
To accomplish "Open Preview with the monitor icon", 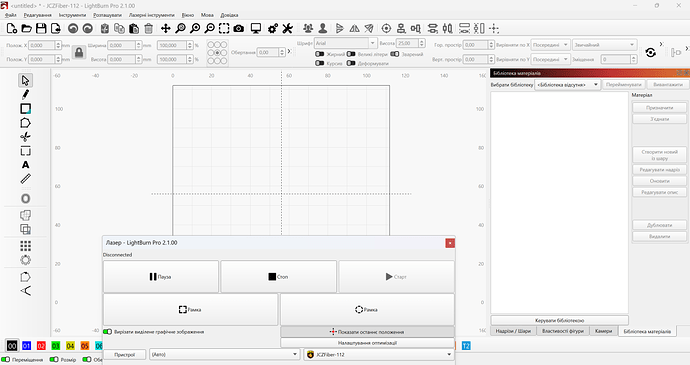I will point(256,29).
